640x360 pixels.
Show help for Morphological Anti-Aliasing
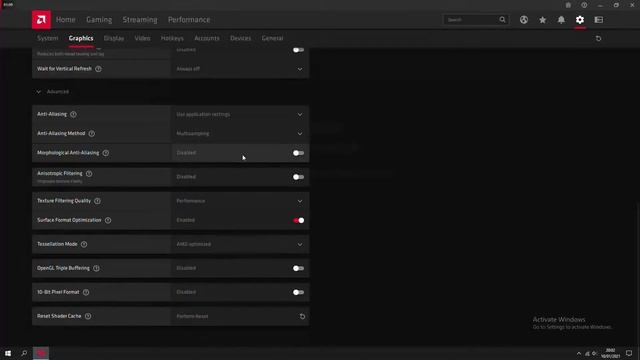(x=106, y=153)
